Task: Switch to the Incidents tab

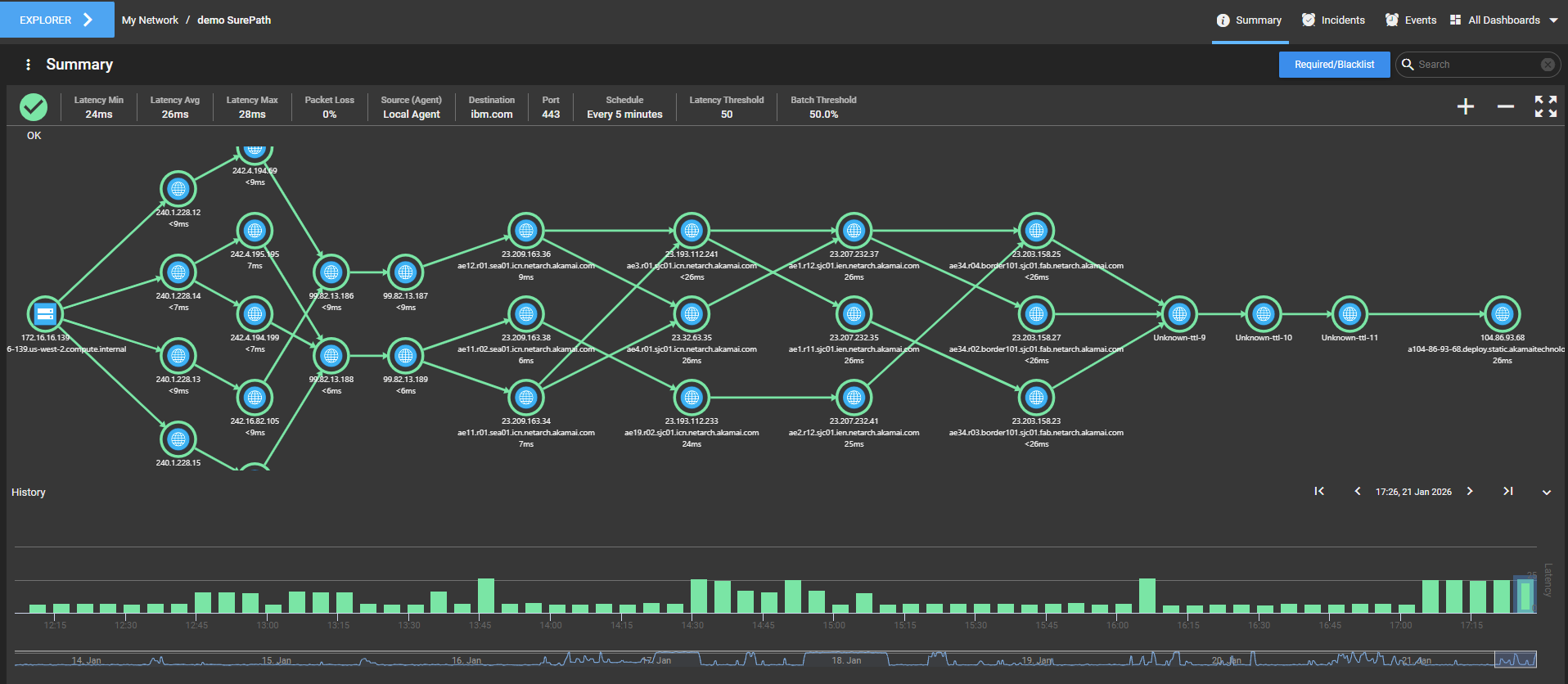Action: pyautogui.click(x=1333, y=20)
